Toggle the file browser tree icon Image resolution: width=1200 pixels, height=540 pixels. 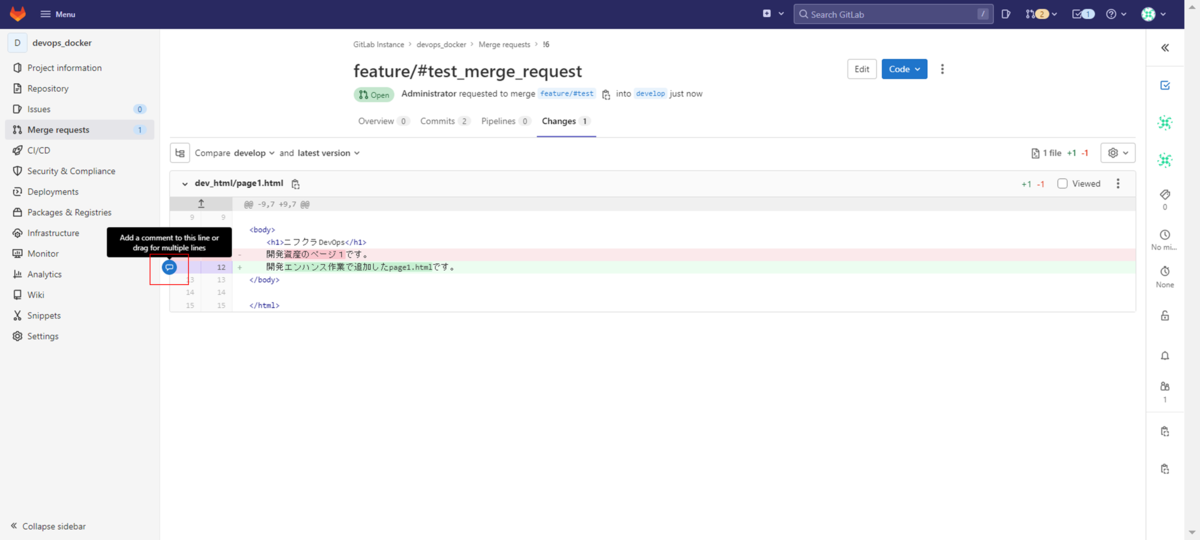(180, 153)
